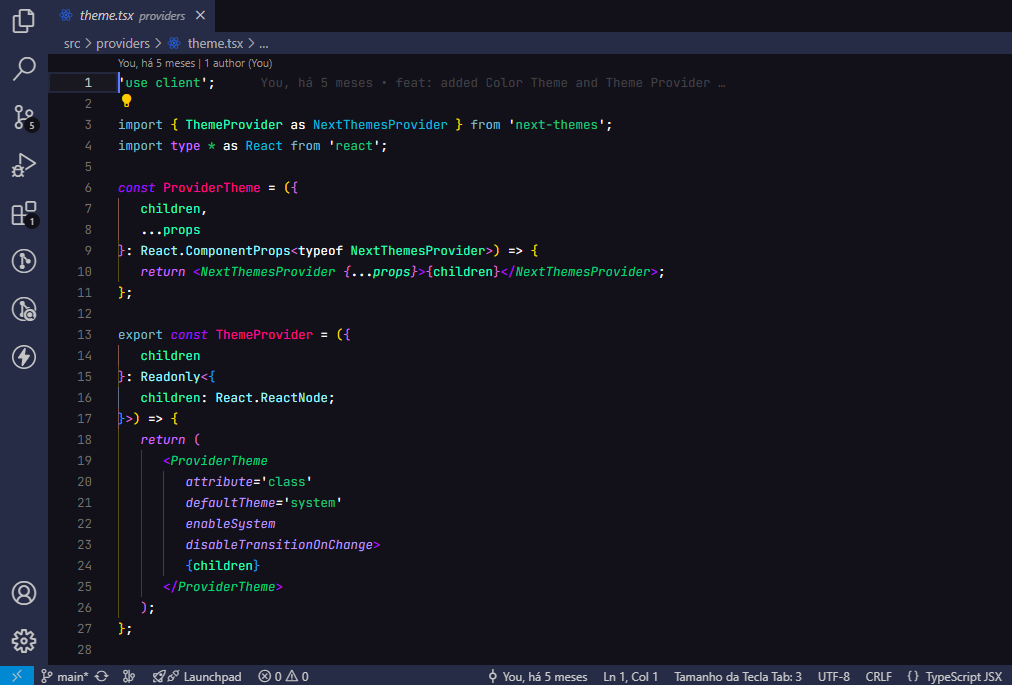Click the providers breadcrumb segment
The width and height of the screenshot is (1012, 685).
[123, 43]
